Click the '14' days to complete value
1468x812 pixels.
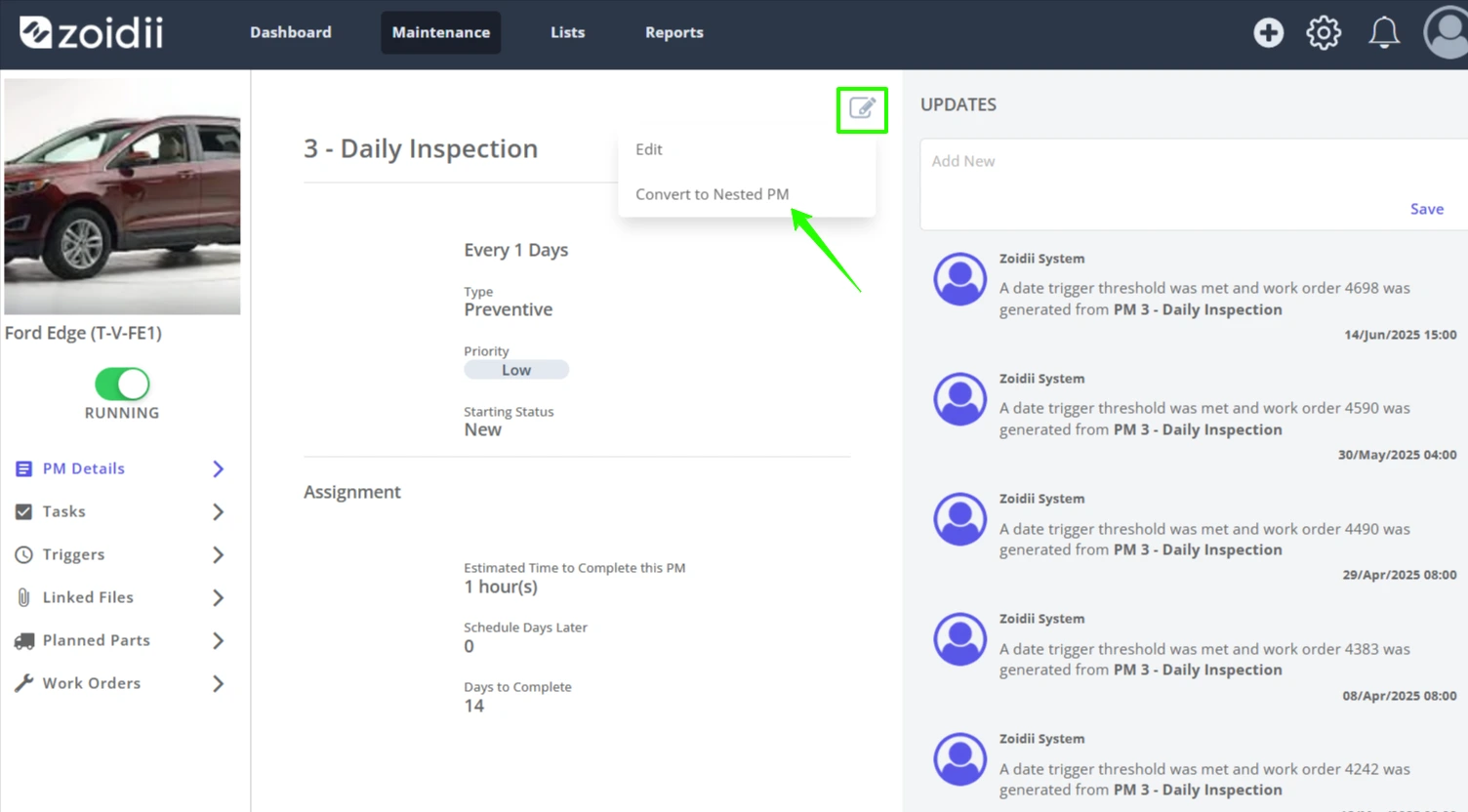click(x=473, y=706)
